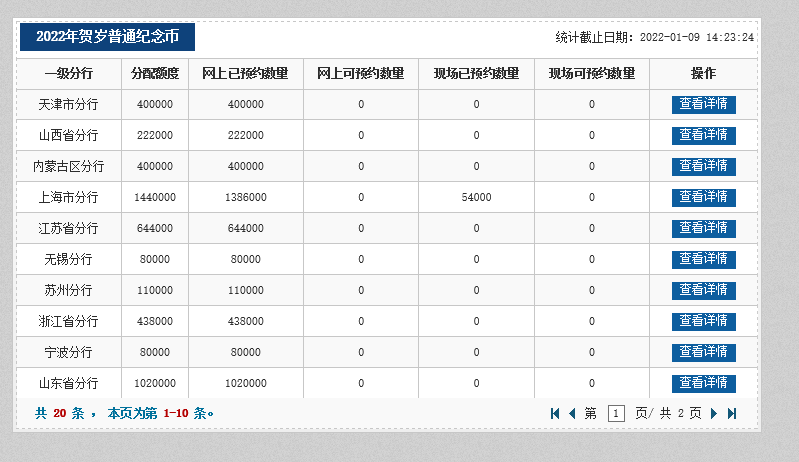Select the 浙江省分行 branch name cell
This screenshot has height=462, width=799.
69,321
